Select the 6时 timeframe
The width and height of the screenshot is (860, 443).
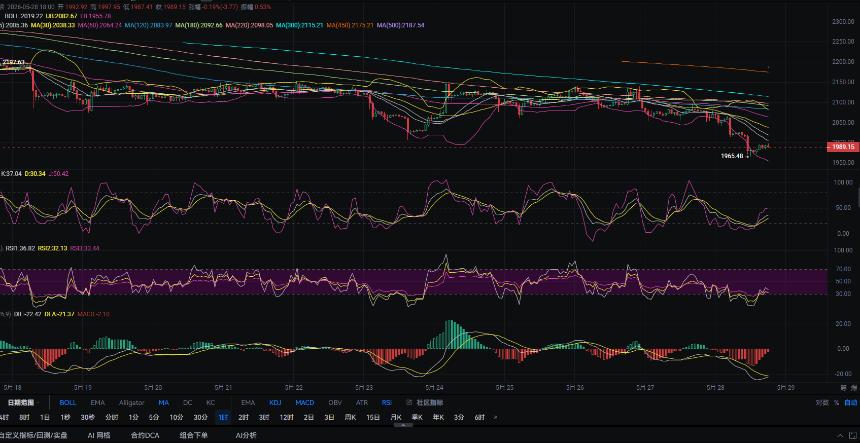(480, 417)
